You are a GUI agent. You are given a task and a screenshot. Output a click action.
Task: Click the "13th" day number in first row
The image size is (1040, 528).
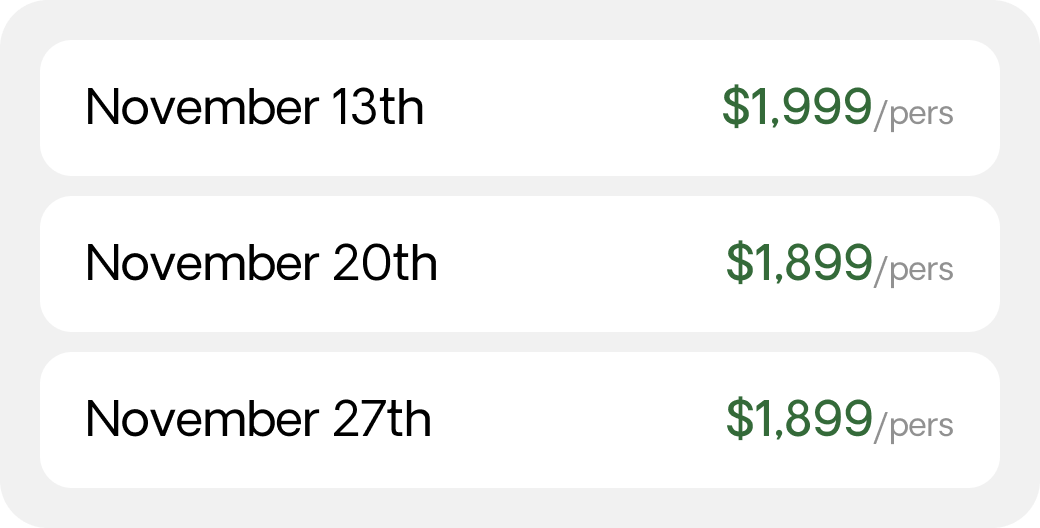click(x=377, y=107)
